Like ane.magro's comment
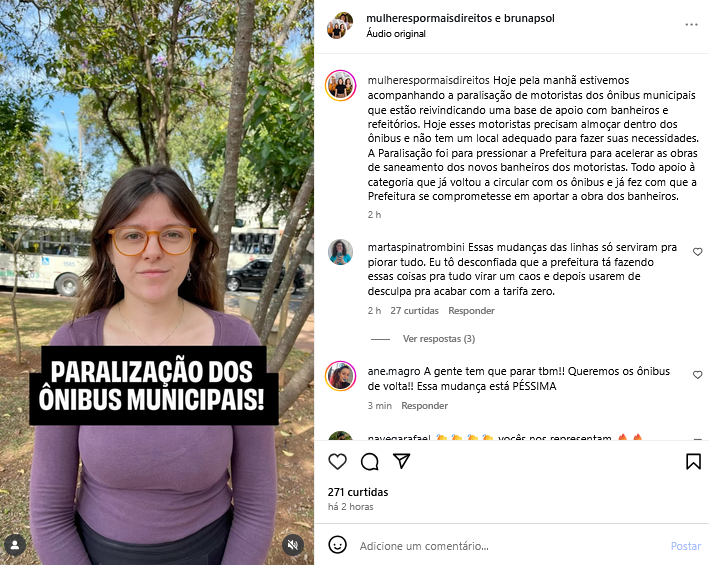 pyautogui.click(x=697, y=375)
